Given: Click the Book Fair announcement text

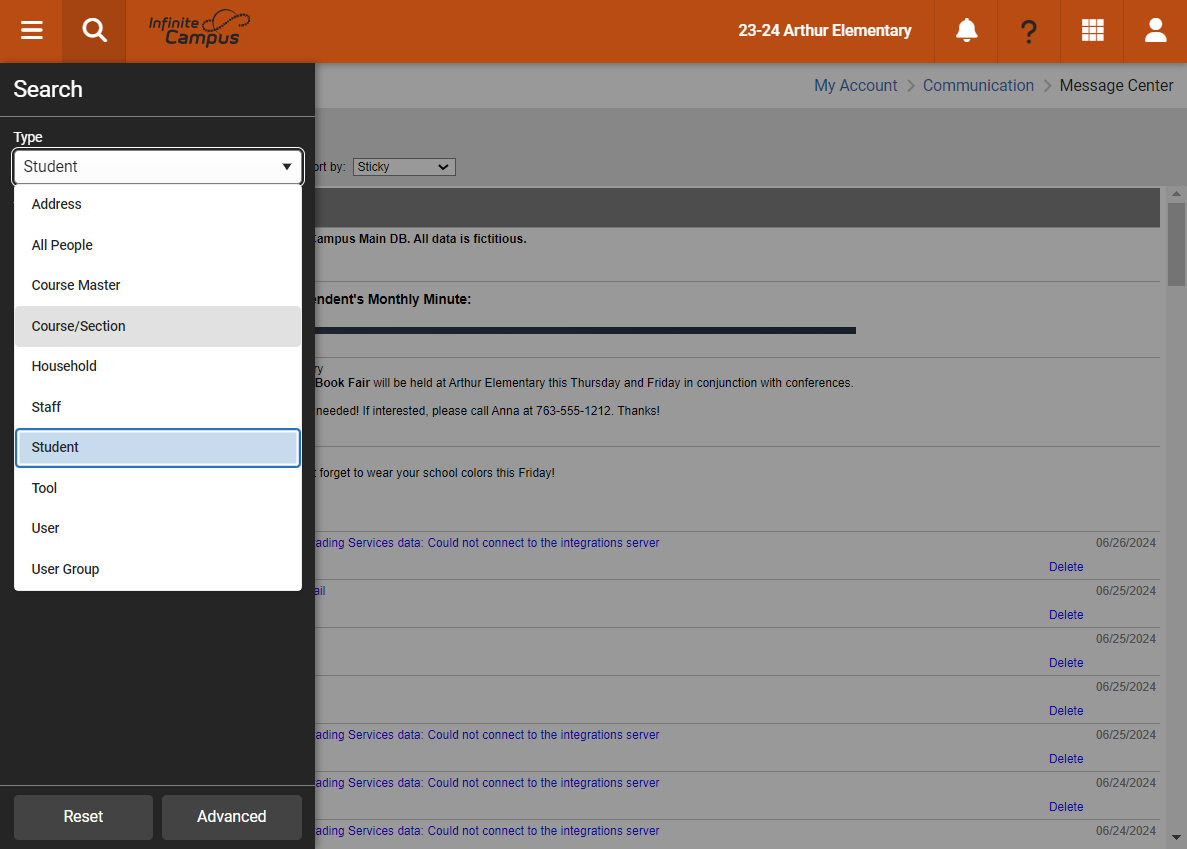Looking at the screenshot, I should tap(584, 383).
